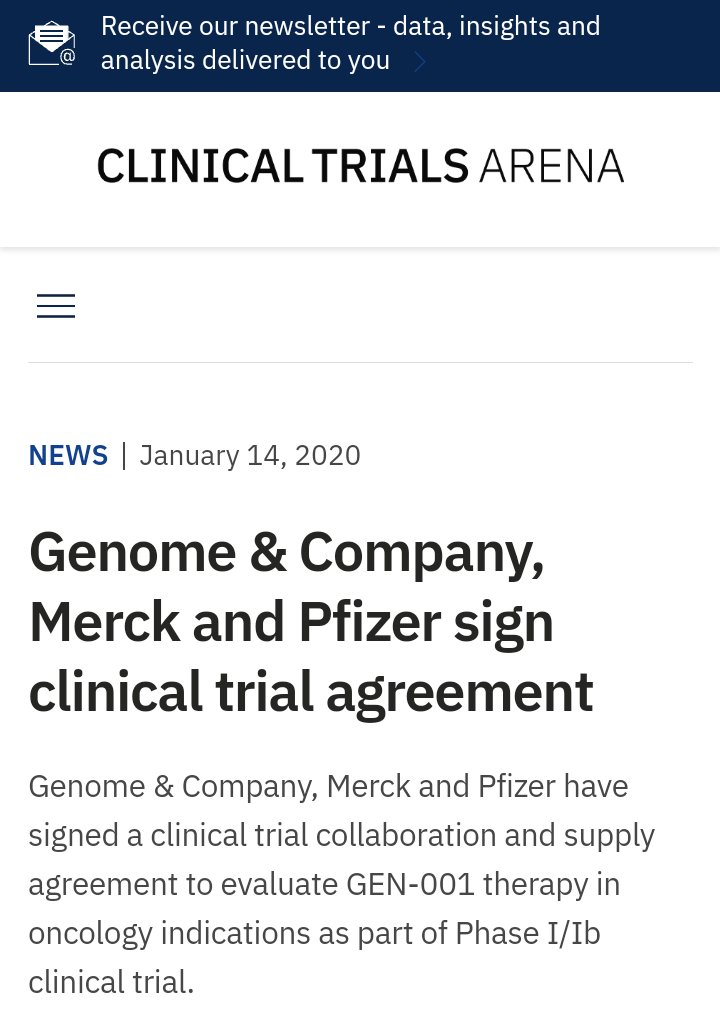Image resolution: width=720 pixels, height=1032 pixels.
Task: Click "oncology indications" in the summary paragraph
Action: pyautogui.click(x=161, y=933)
